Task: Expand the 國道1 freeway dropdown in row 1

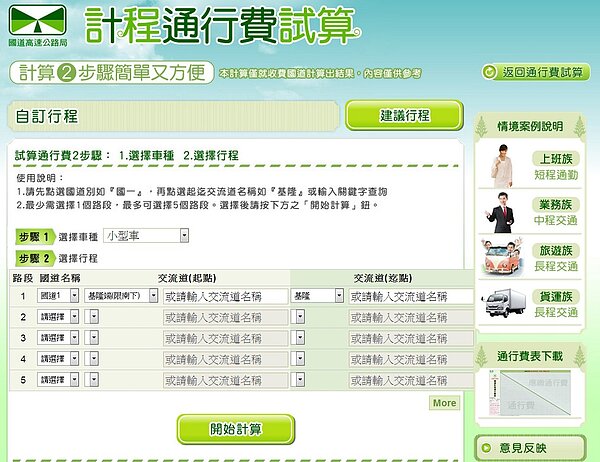Action: click(74, 296)
